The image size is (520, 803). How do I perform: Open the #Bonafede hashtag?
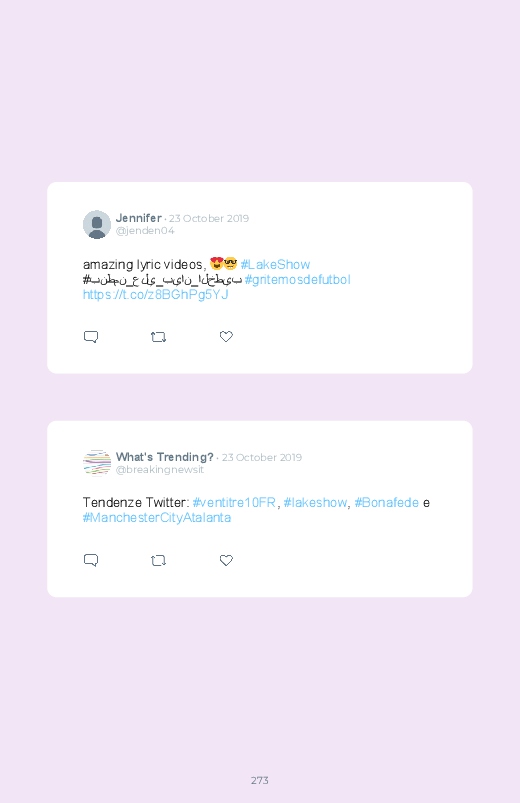pyautogui.click(x=387, y=503)
